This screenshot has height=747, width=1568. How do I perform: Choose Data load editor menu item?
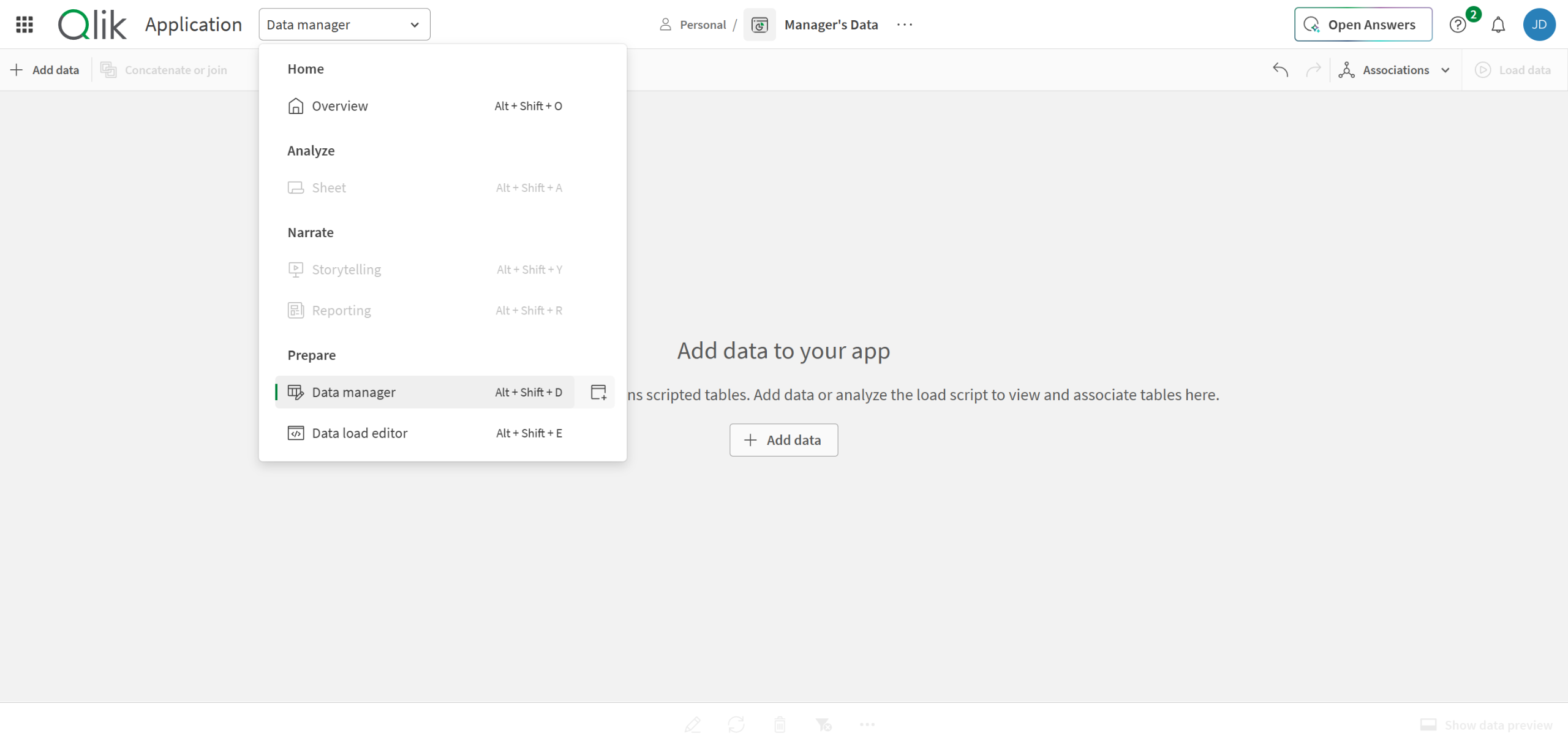(360, 433)
